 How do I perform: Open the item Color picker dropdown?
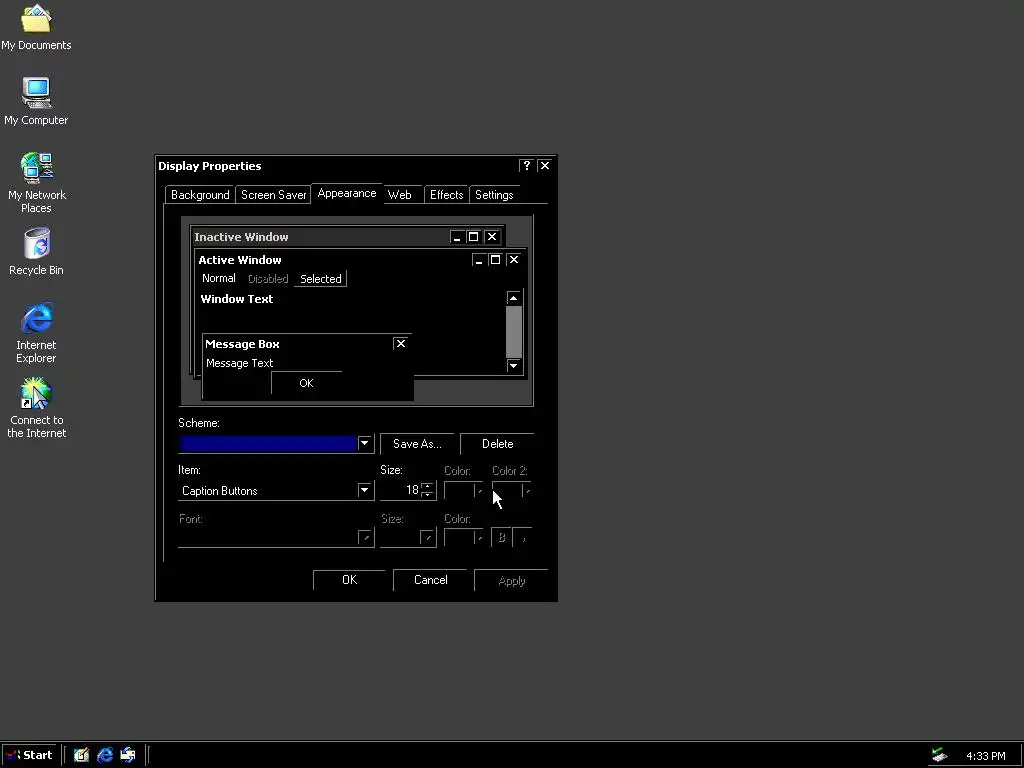463,490
